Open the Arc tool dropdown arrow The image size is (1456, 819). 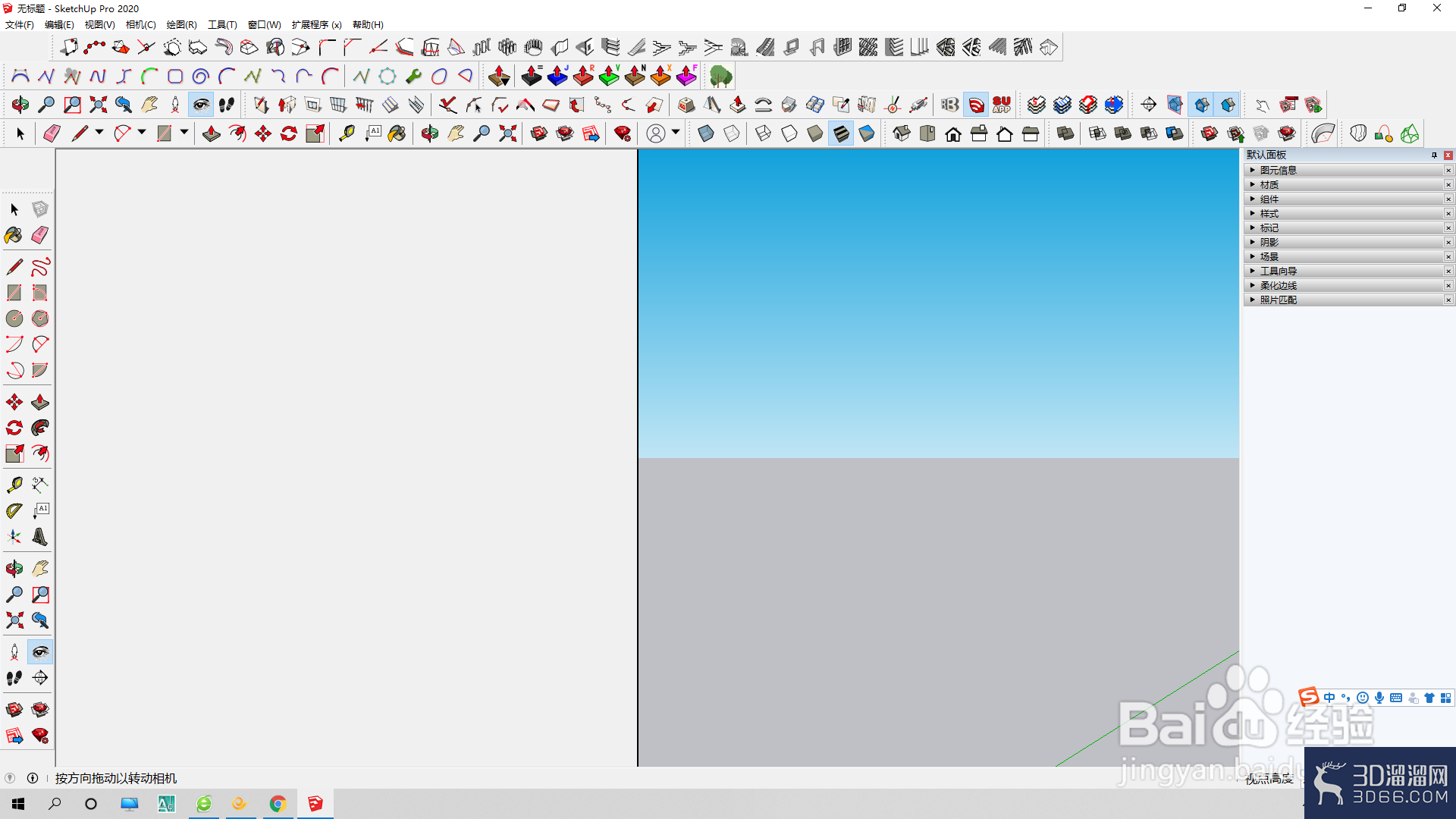(142, 133)
